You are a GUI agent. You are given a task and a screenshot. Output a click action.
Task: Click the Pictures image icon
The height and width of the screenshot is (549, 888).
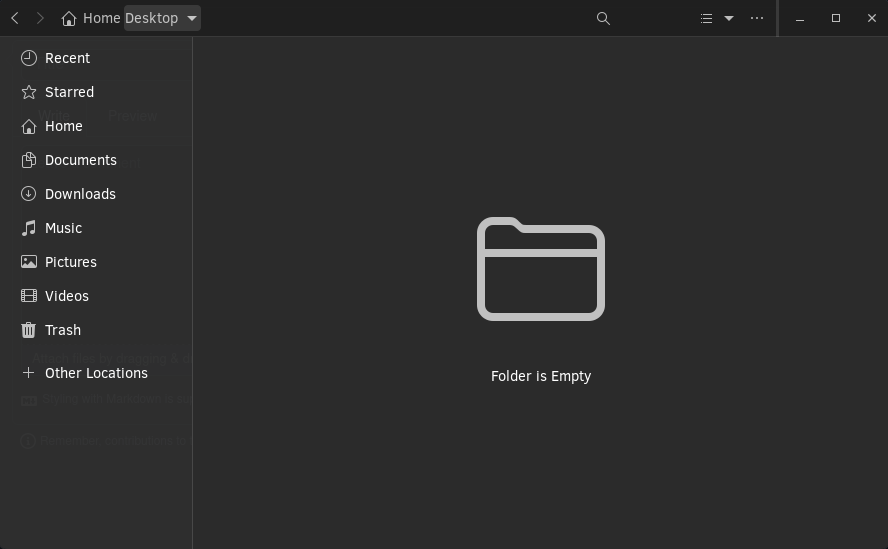[x=29, y=262]
